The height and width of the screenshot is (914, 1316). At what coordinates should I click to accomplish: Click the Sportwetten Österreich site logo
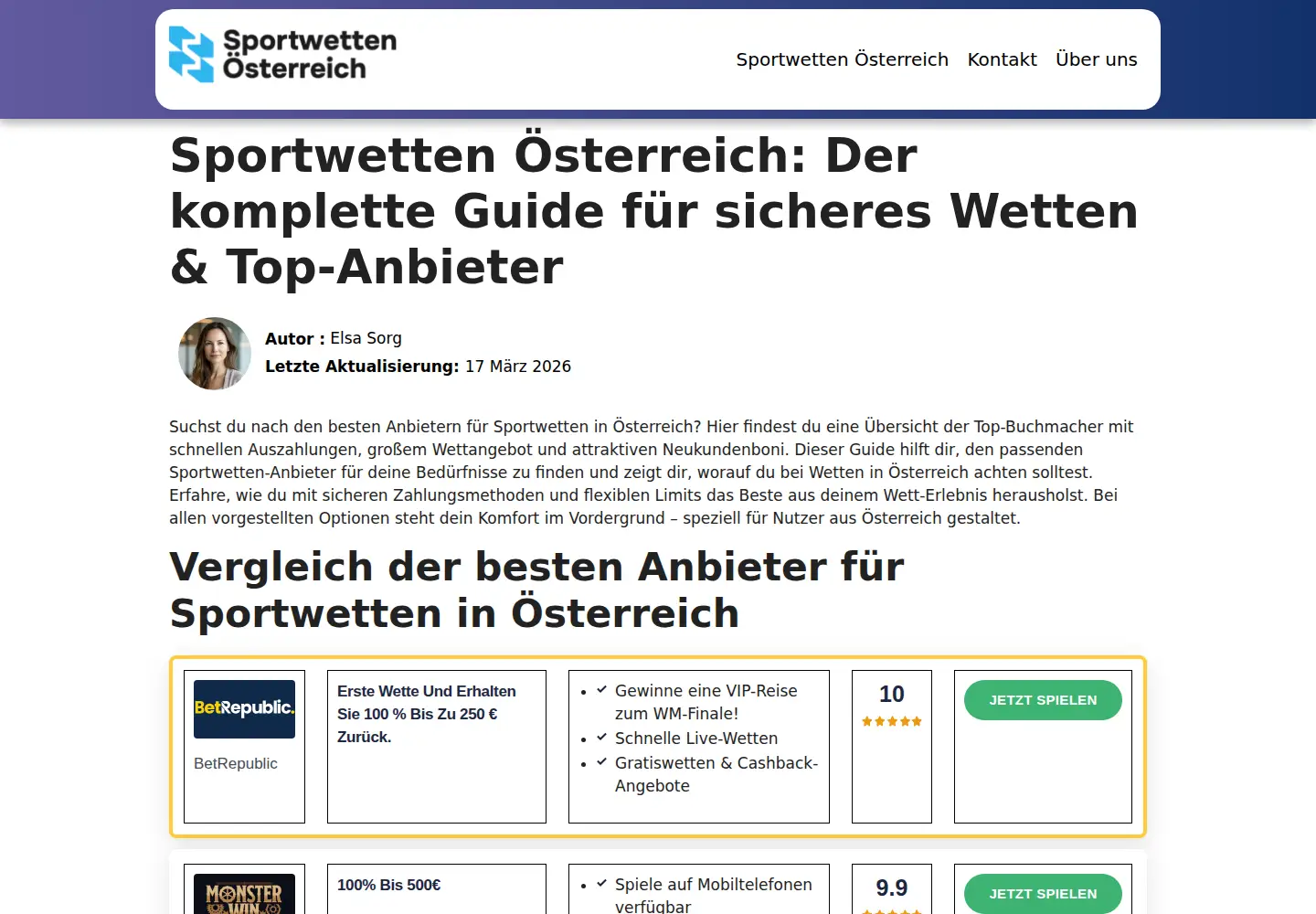(282, 55)
